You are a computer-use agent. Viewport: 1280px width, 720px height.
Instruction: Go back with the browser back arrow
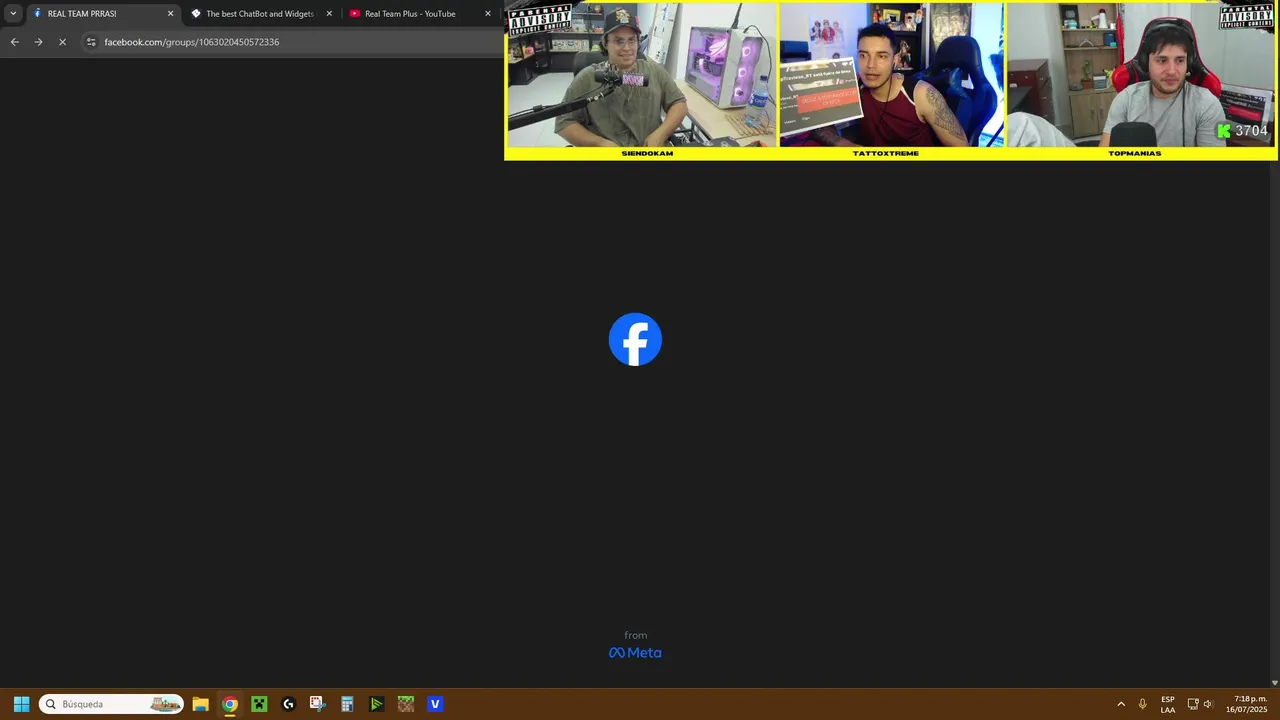(x=14, y=42)
